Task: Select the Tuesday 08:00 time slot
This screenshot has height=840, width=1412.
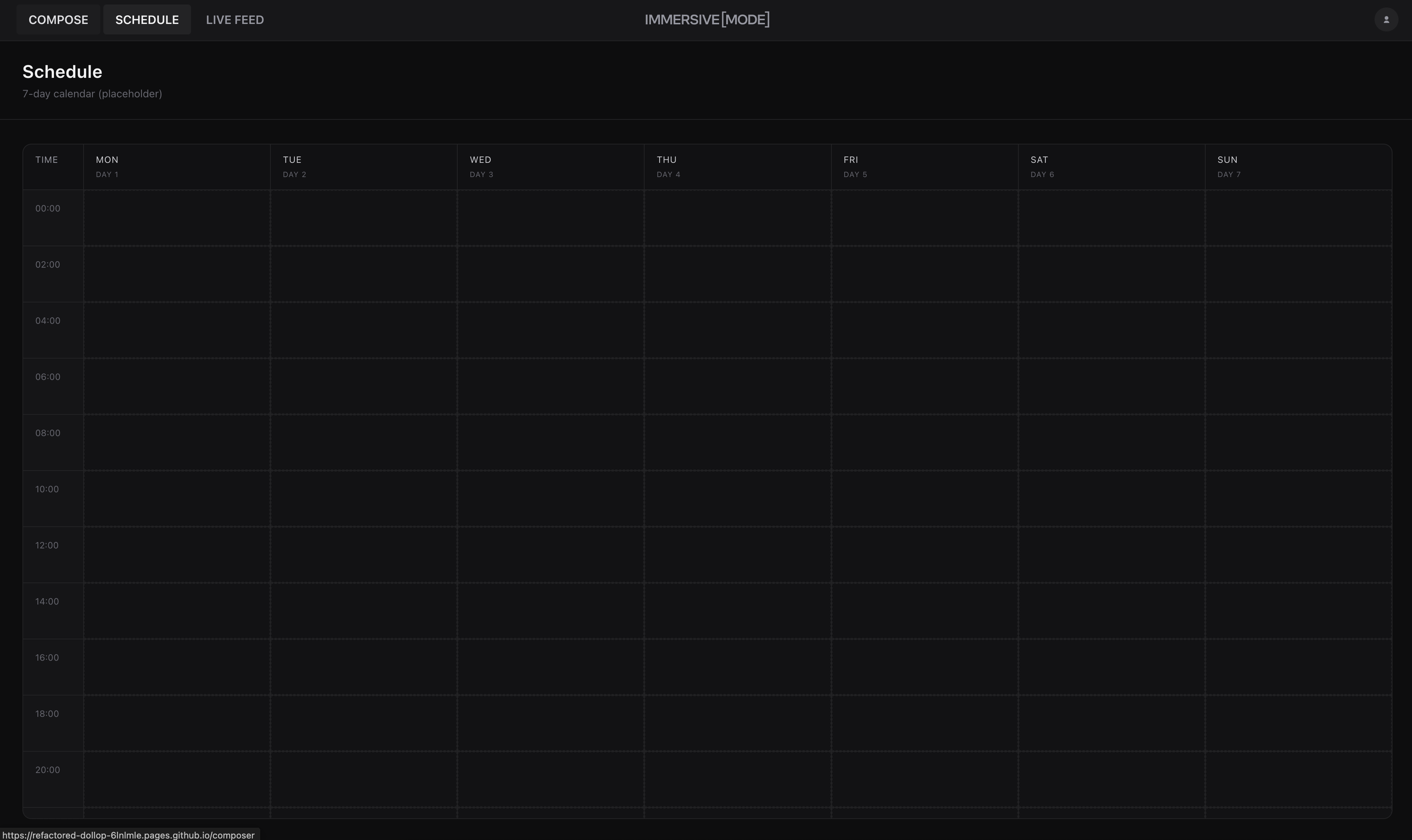Action: (x=363, y=442)
